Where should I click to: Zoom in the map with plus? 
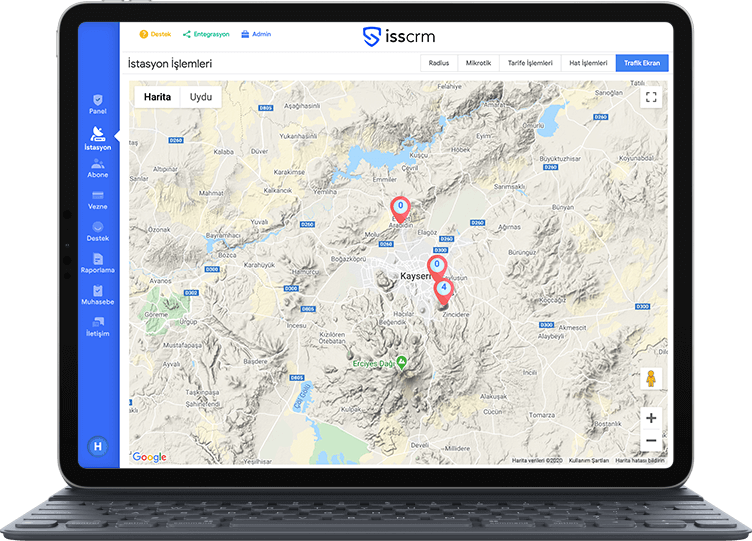click(x=651, y=418)
